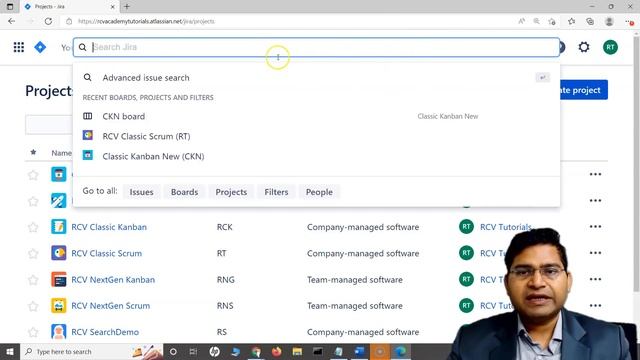Open RCV Tutorials lead link in Kanban row

(506, 227)
